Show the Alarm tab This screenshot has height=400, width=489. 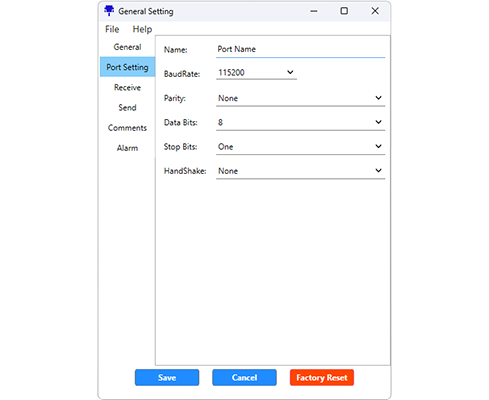click(x=127, y=148)
